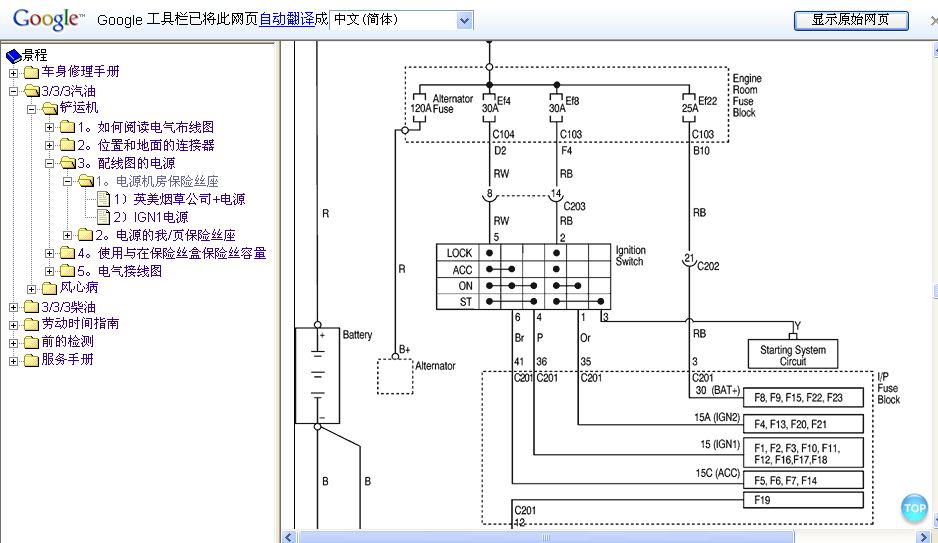Click the 车身修理手册 folder icon
Image resolution: width=938 pixels, height=543 pixels.
[31, 73]
